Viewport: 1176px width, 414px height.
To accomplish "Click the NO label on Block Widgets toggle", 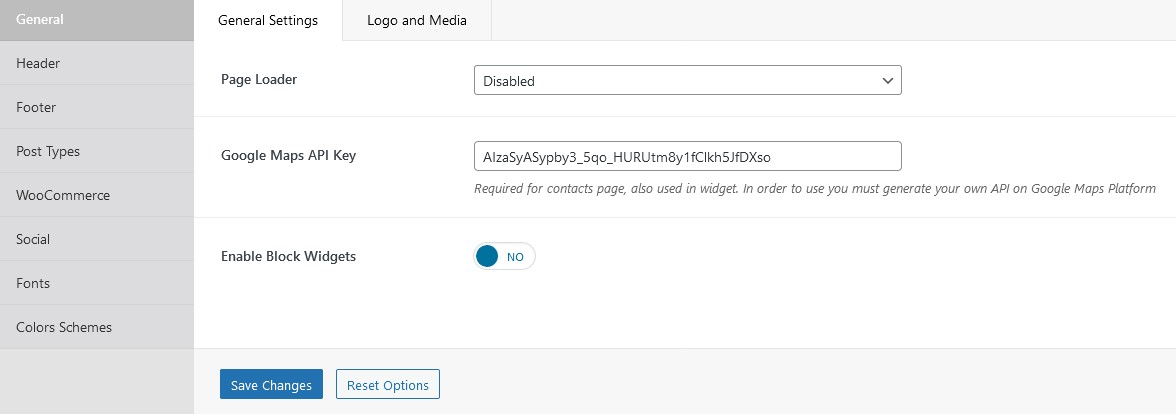I will (515, 256).
